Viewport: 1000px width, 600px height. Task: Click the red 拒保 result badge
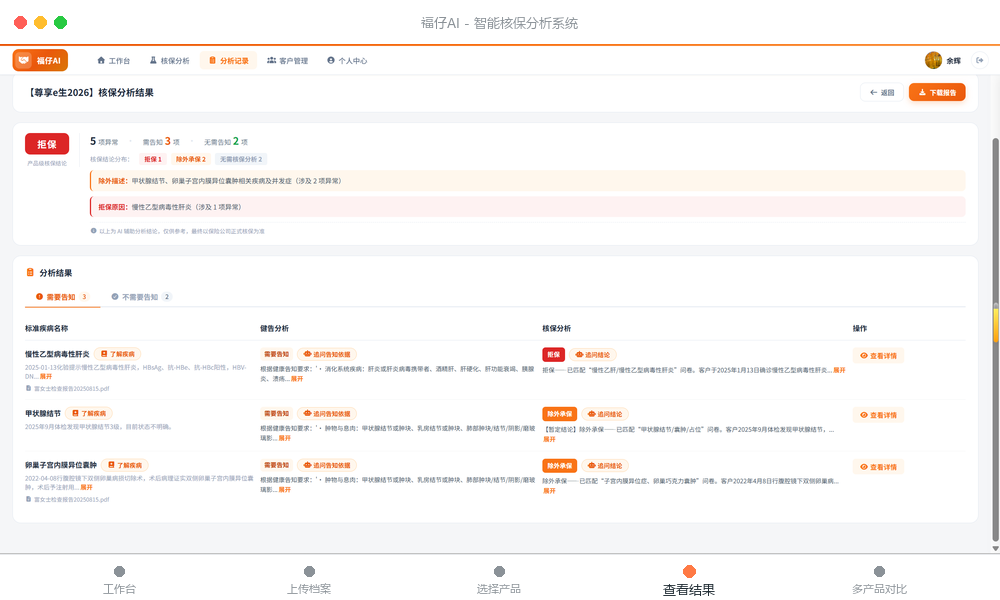click(x=47, y=144)
